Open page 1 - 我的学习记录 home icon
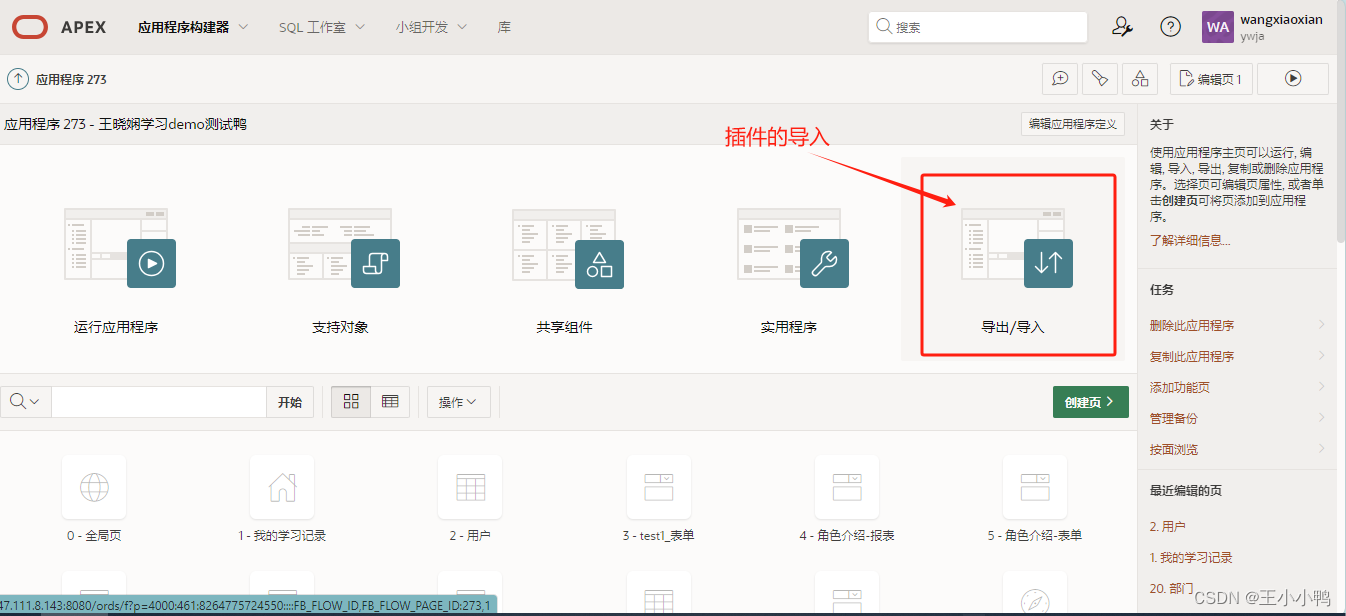The image size is (1346, 616). tap(282, 487)
